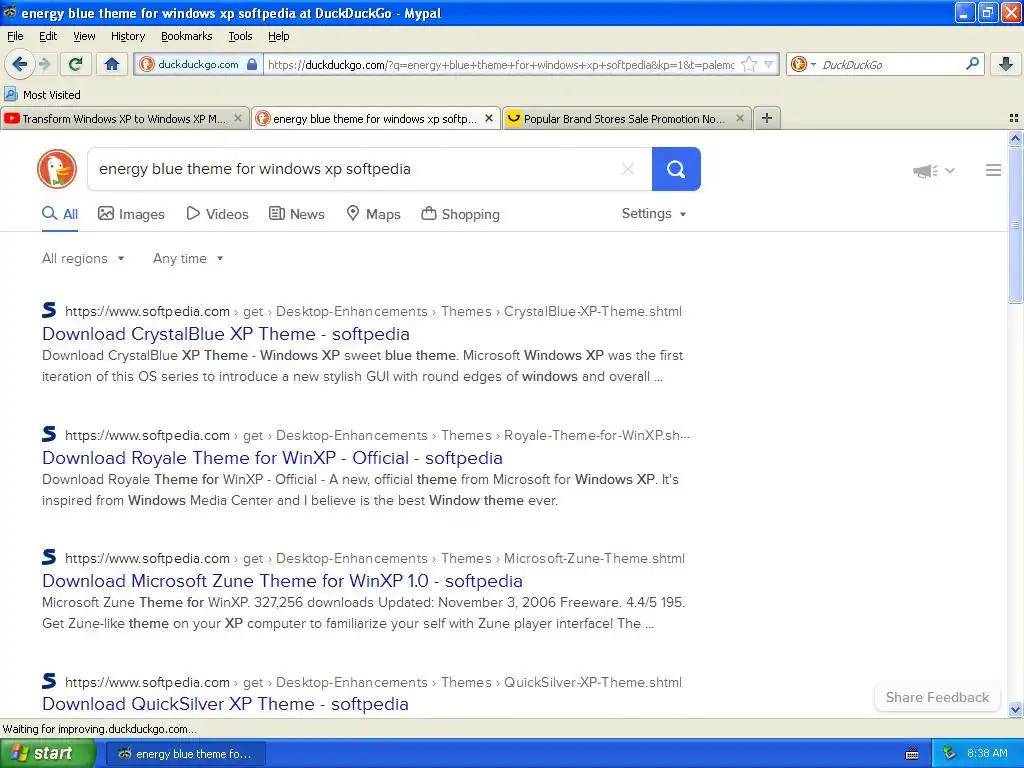
Task: Open the search engine selector dropdown
Action: point(803,64)
